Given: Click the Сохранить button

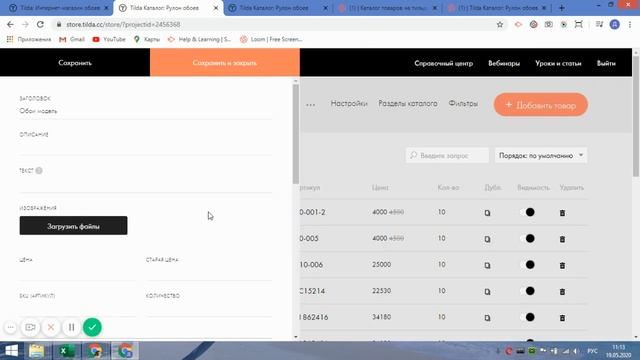Looking at the screenshot, I should pyautogui.click(x=75, y=62).
